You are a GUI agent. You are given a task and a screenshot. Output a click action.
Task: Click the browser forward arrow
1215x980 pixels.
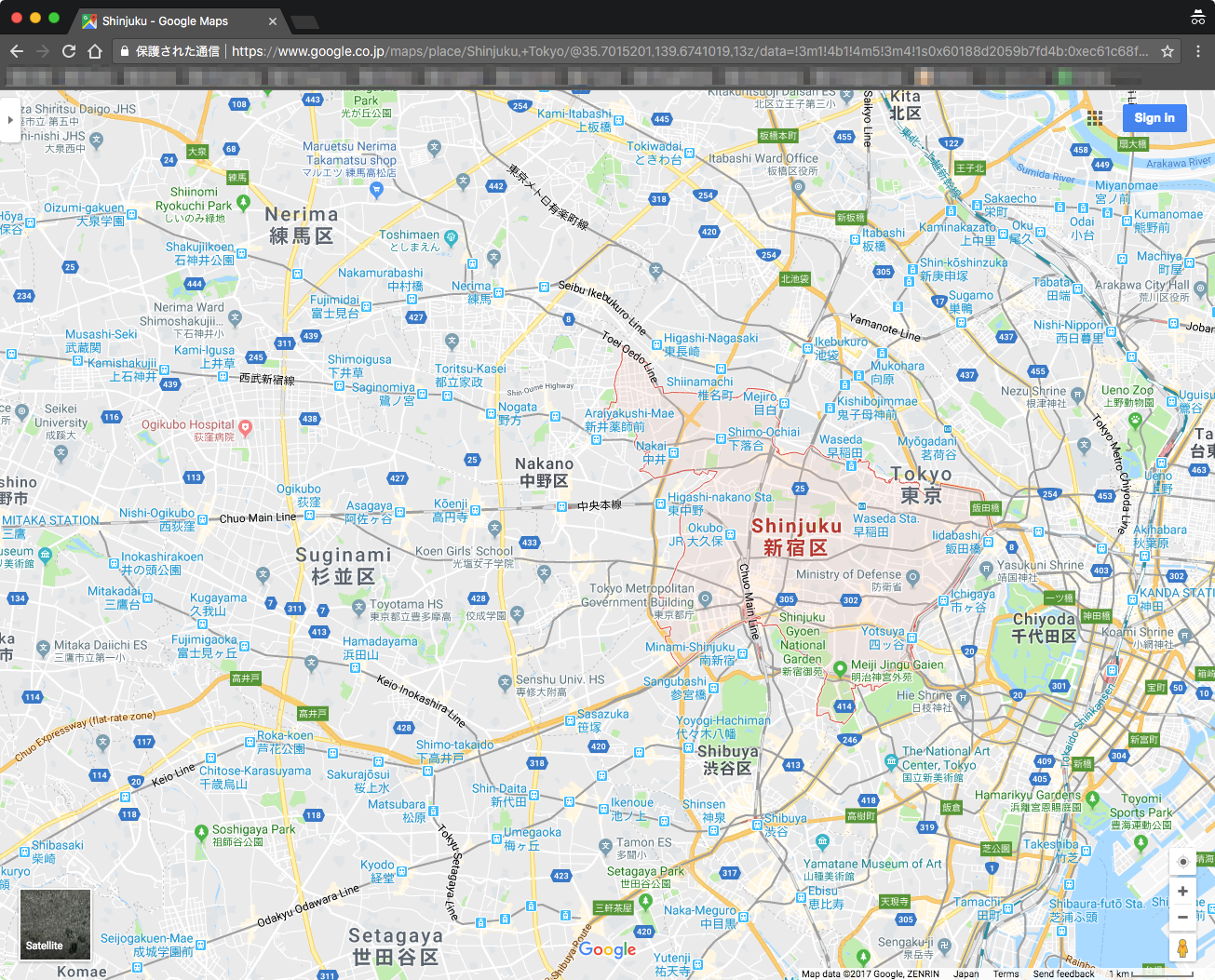tap(43, 51)
